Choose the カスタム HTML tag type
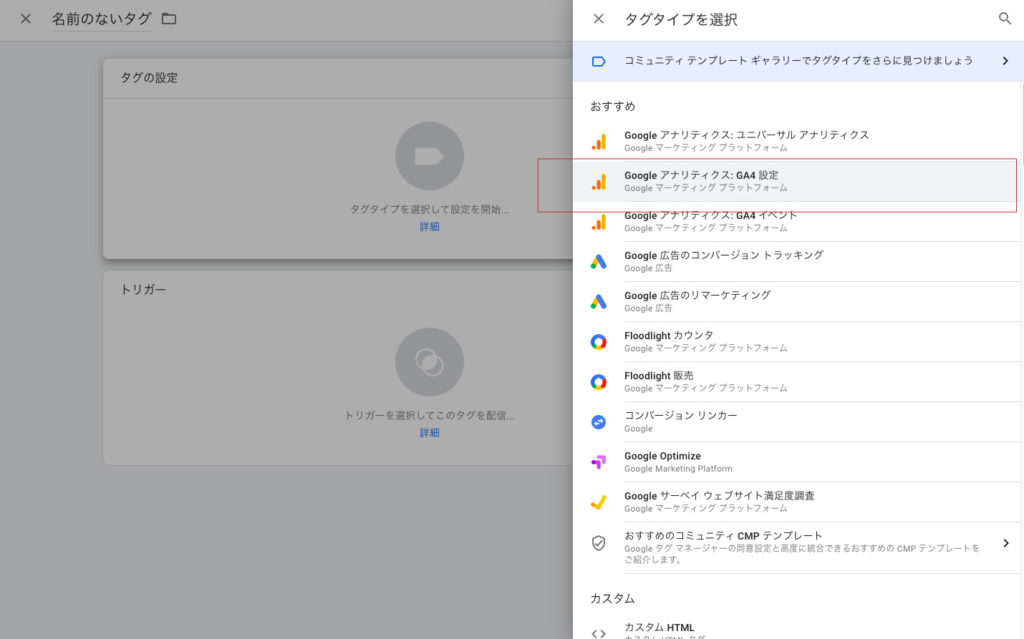This screenshot has width=1024, height=639. [659, 627]
